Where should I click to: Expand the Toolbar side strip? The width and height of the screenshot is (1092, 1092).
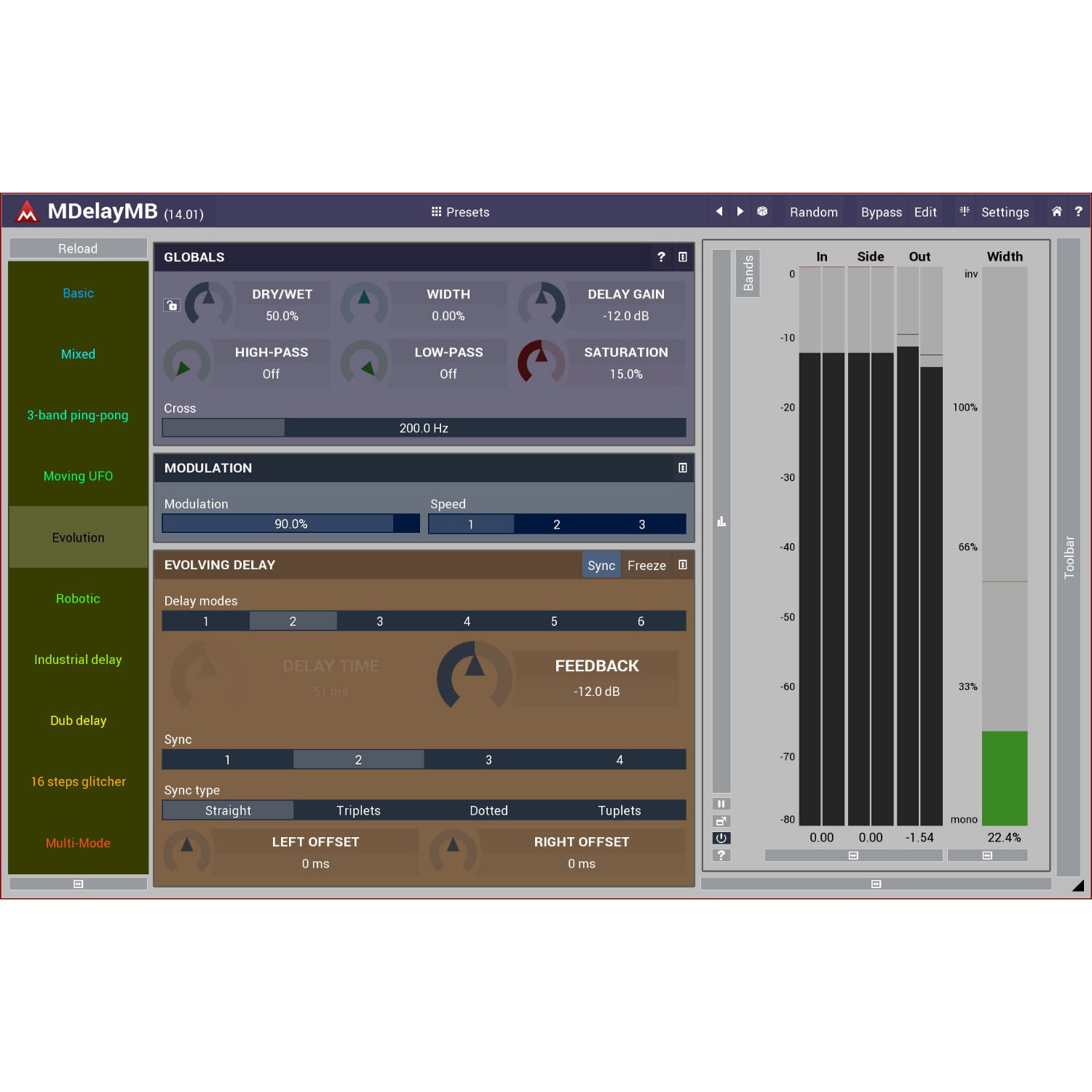pyautogui.click(x=1069, y=557)
